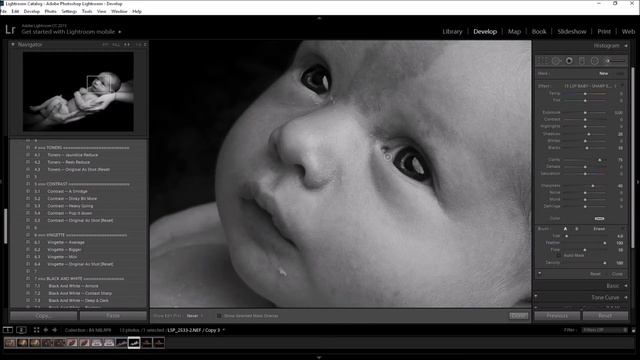Set Navigator zoom to FILL
This screenshot has height=360, width=640.
tap(116, 44)
